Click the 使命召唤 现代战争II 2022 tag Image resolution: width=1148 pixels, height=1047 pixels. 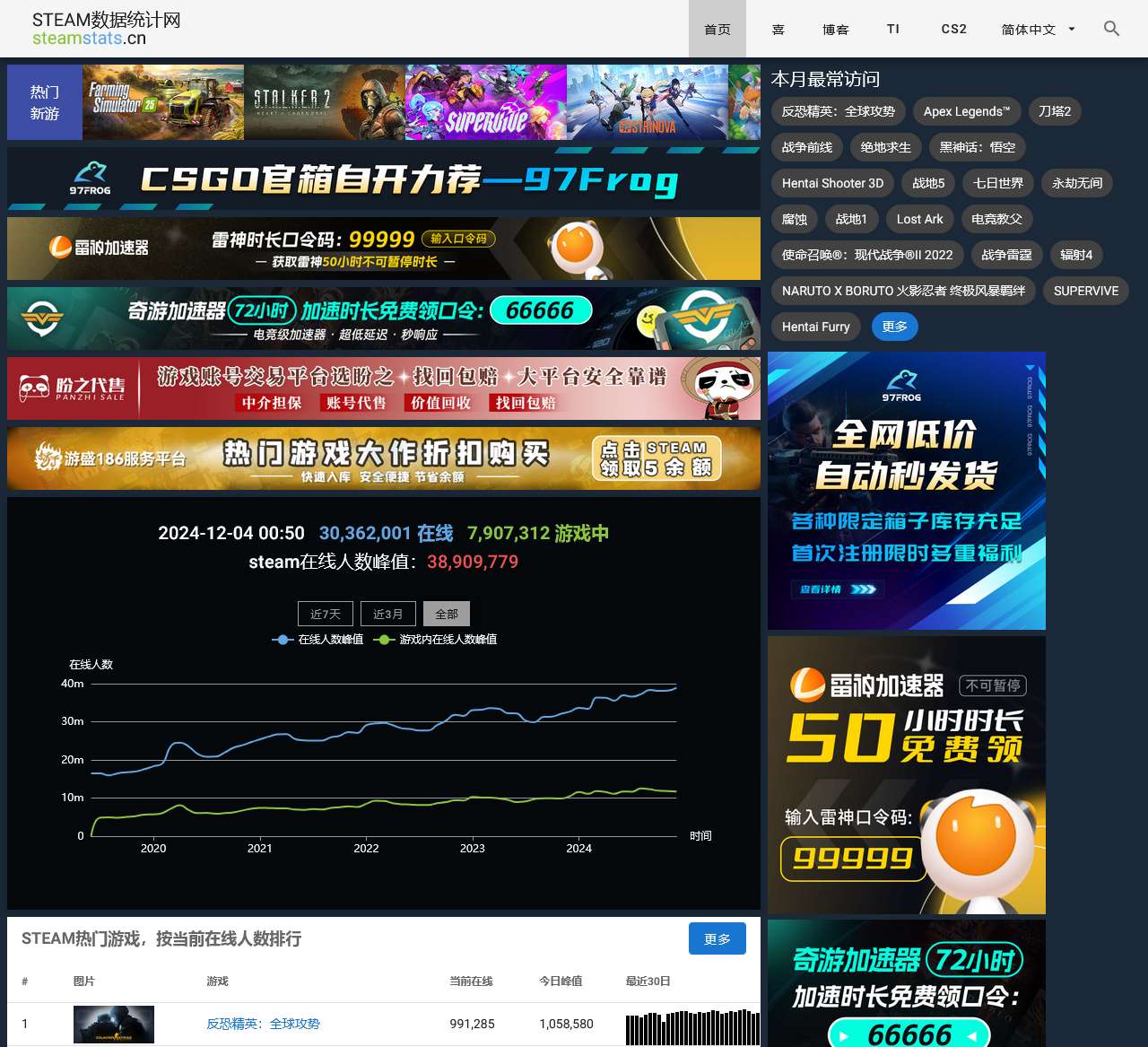pyautogui.click(x=867, y=255)
